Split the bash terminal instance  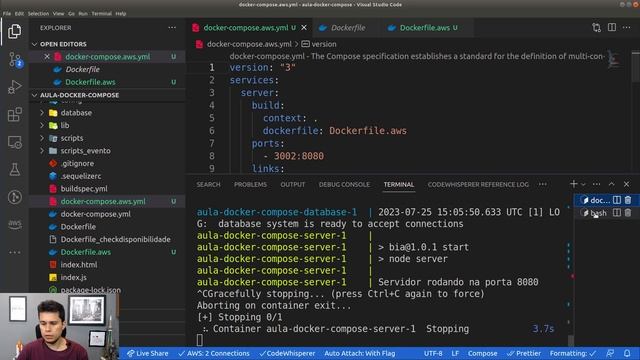617,213
